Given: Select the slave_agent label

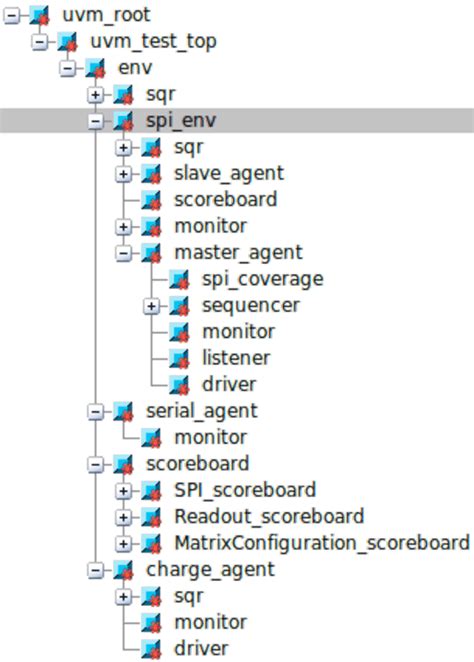Looking at the screenshot, I should [229, 174].
